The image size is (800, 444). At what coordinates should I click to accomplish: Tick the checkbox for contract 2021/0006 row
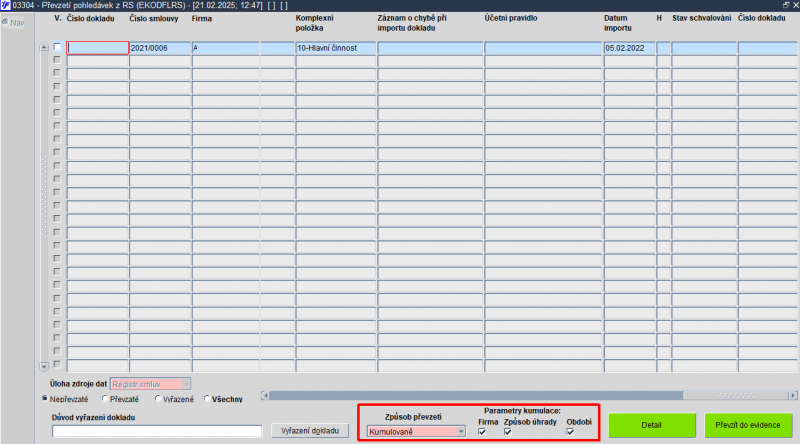click(x=57, y=47)
